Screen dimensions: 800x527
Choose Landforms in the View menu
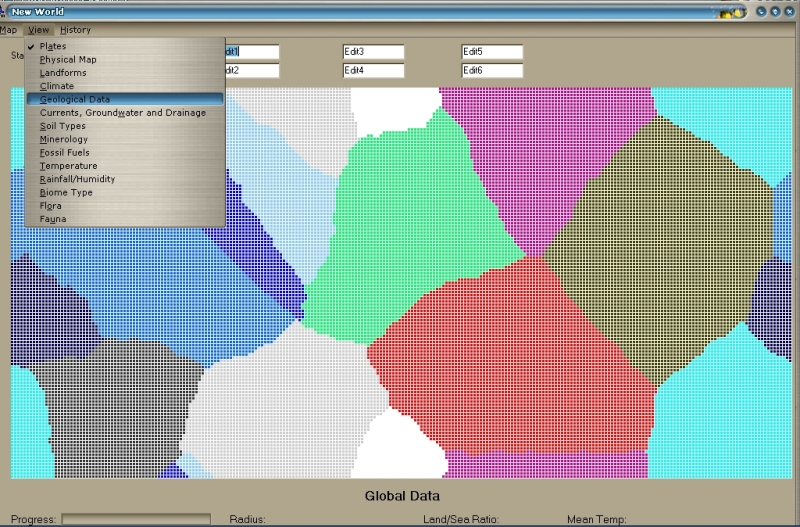(x=62, y=73)
